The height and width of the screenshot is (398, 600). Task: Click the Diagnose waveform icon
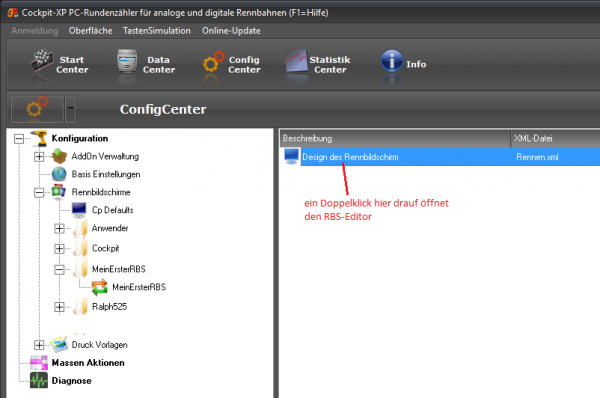(x=39, y=380)
